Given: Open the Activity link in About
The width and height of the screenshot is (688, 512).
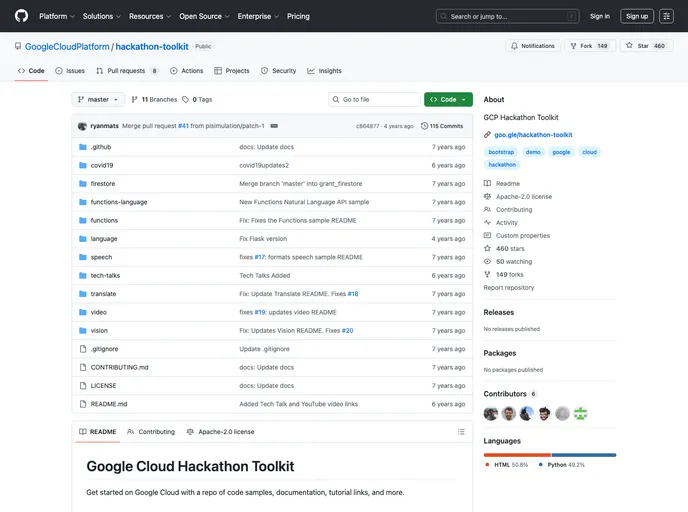Looking at the screenshot, I should click(501, 222).
